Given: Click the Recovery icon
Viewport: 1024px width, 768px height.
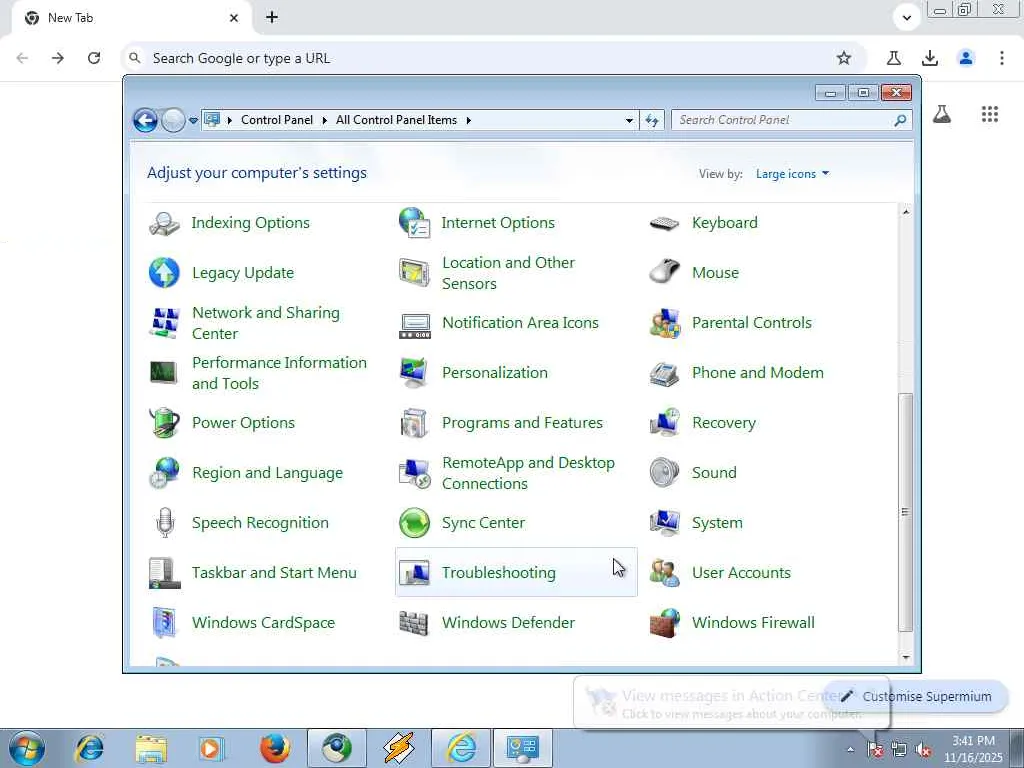Looking at the screenshot, I should 664,423.
